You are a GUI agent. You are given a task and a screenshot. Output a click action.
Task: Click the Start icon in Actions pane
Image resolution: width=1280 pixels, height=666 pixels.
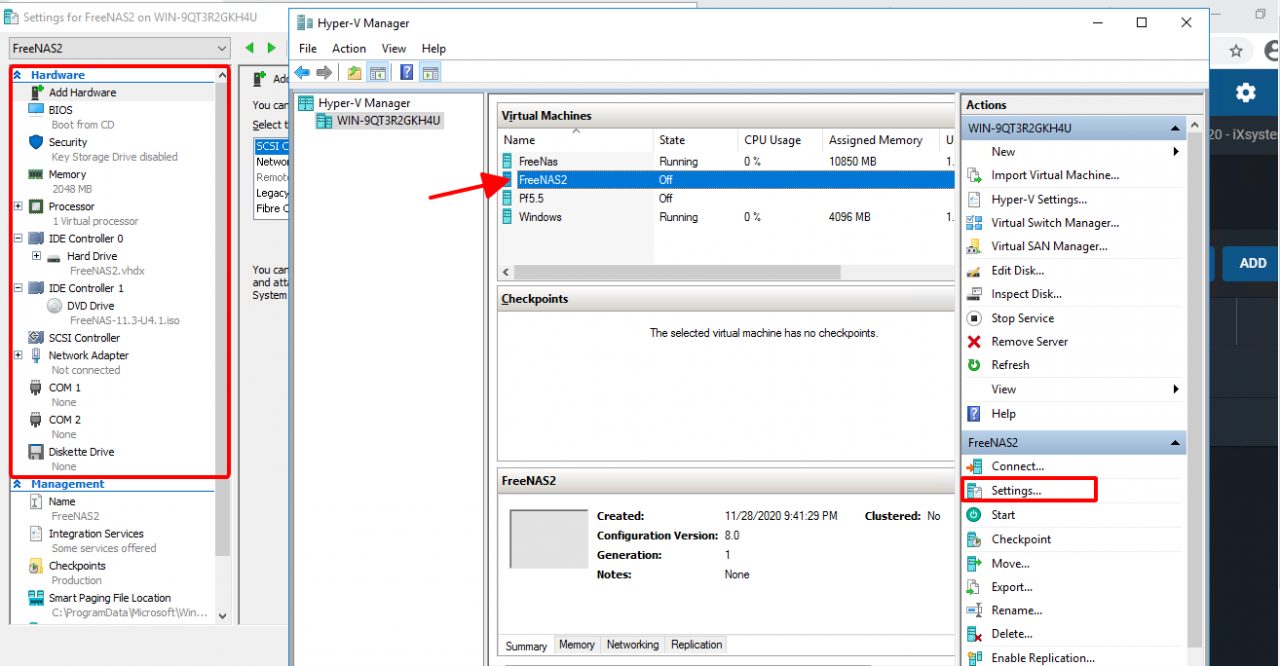[x=974, y=515]
